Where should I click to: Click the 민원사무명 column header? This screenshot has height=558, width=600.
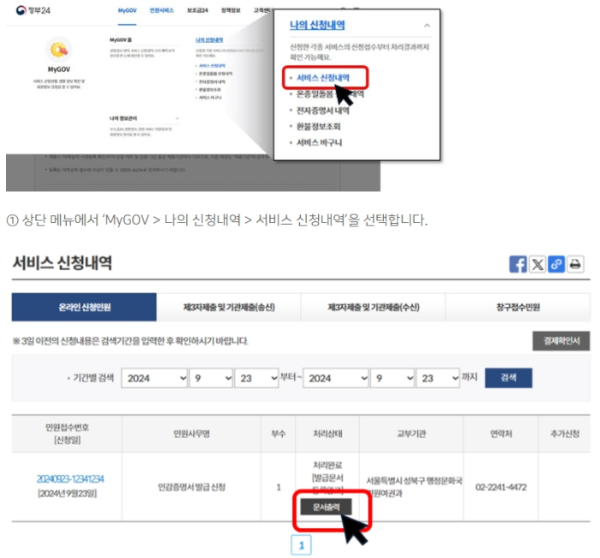click(x=192, y=434)
